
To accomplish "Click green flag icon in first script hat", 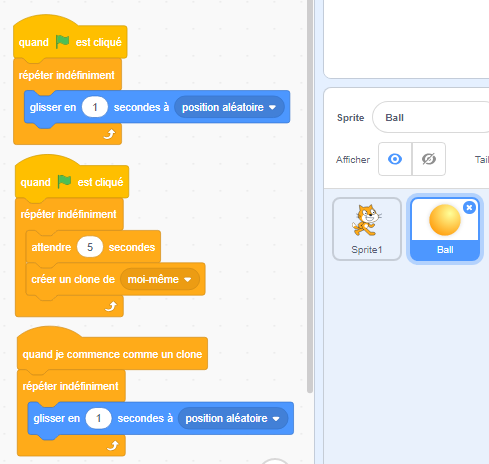I will tap(62, 42).
